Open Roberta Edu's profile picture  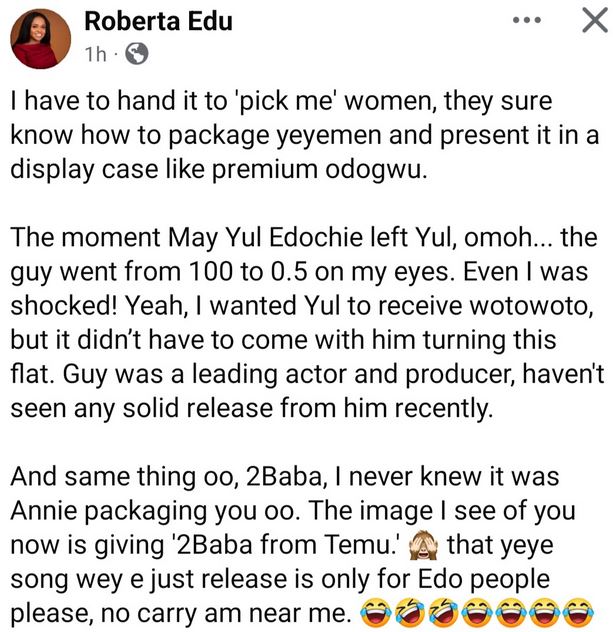click(40, 40)
